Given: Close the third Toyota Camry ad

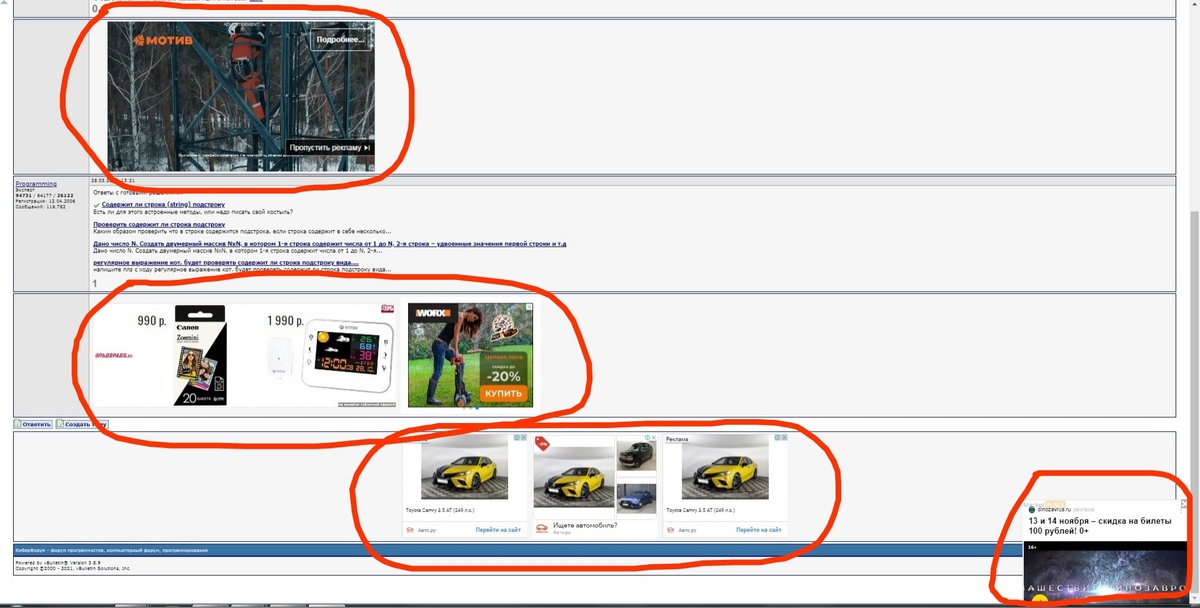Looking at the screenshot, I should point(784,438).
